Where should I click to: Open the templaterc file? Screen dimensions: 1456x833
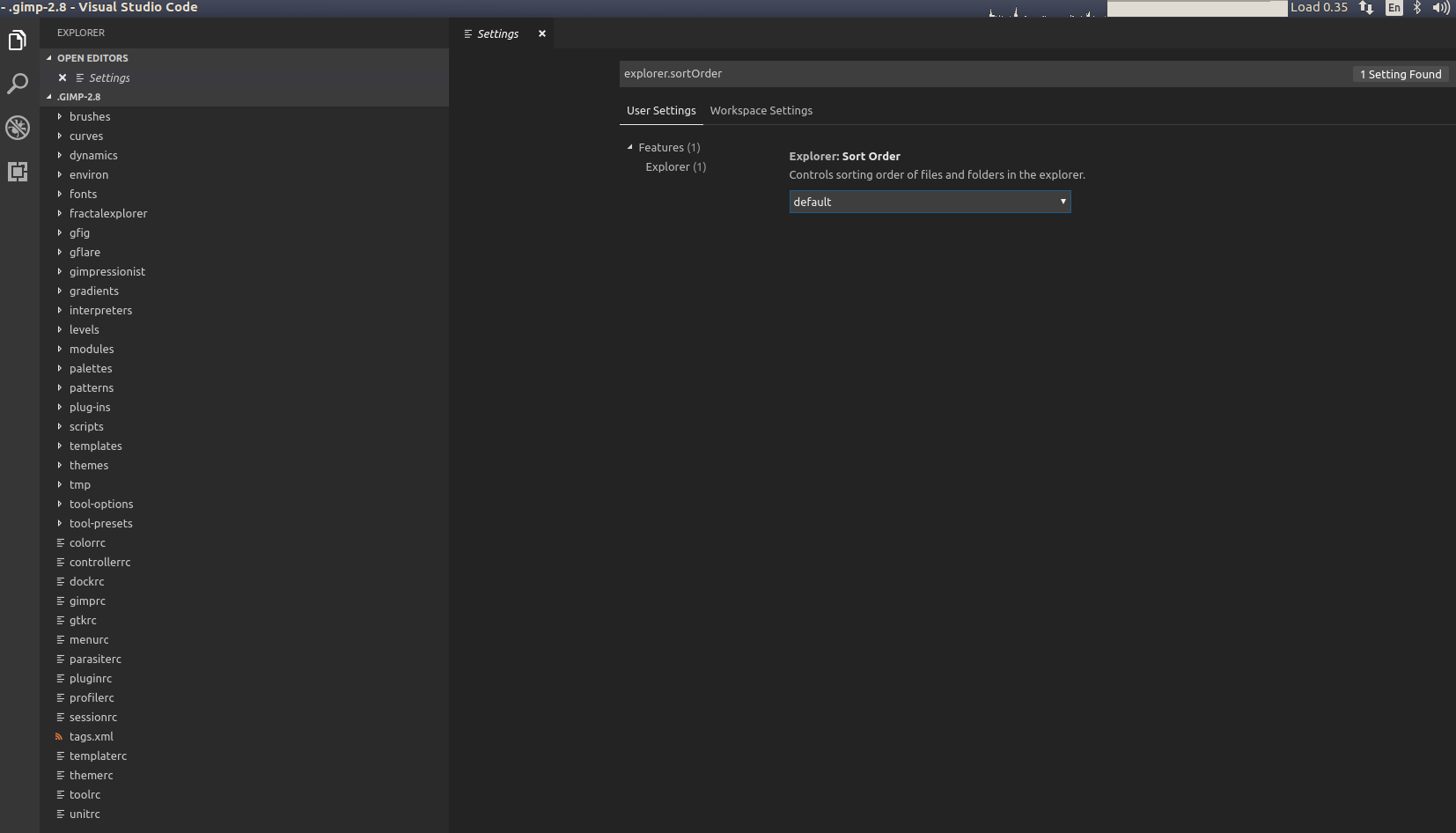click(x=245, y=756)
